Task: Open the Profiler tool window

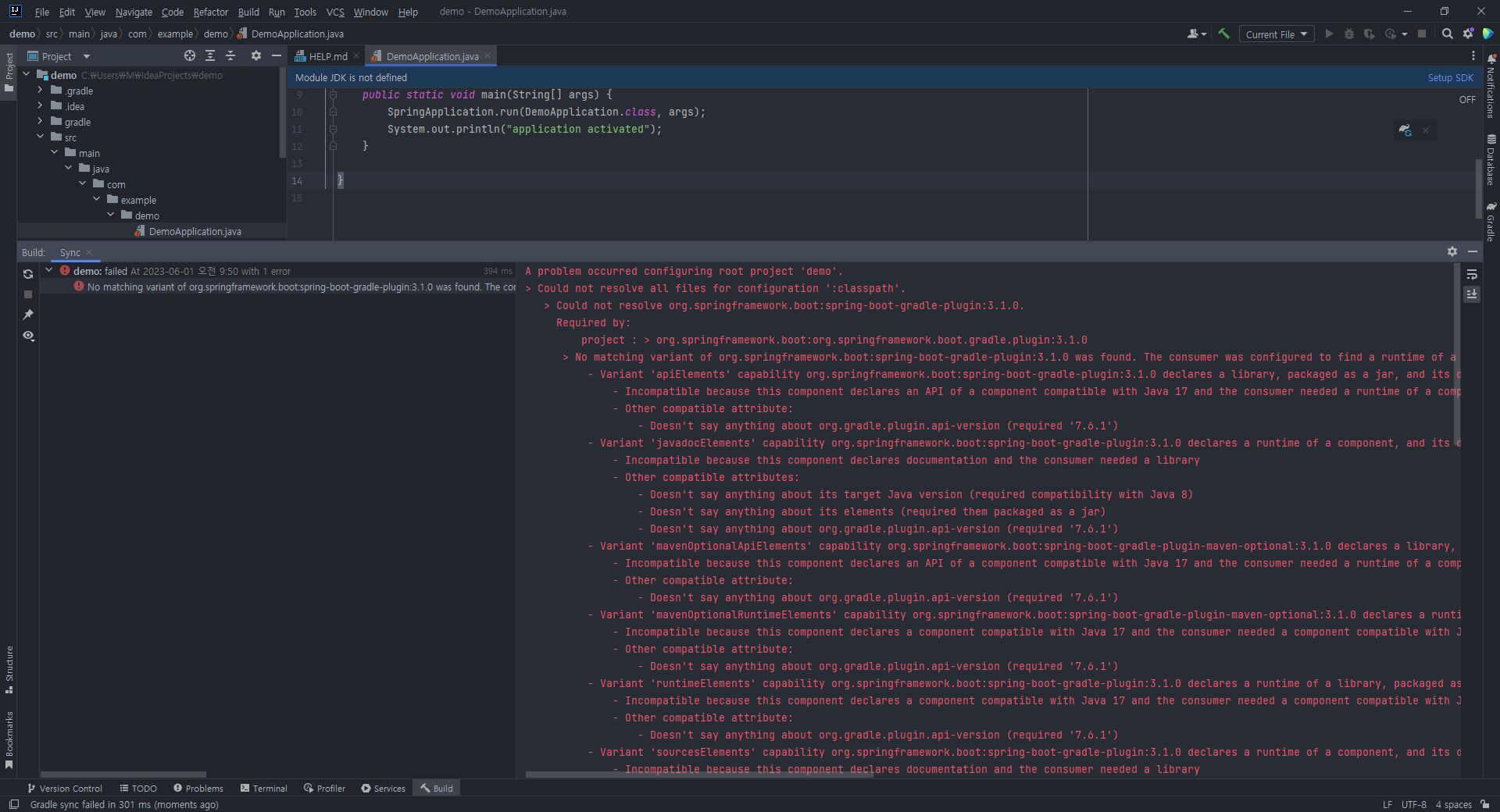Action: (324, 789)
